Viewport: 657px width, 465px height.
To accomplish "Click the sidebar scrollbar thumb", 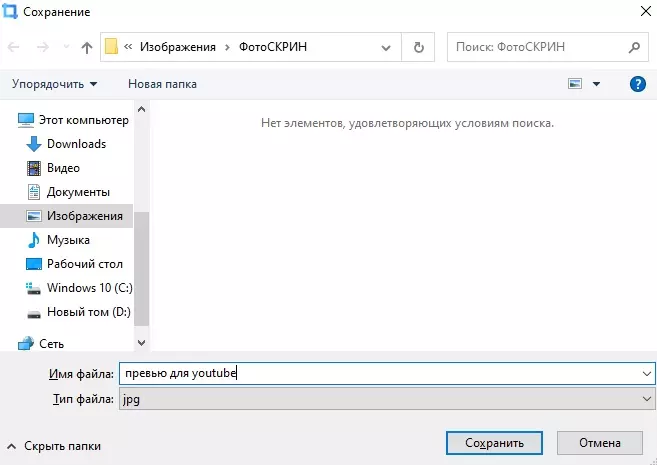I will click(142, 269).
